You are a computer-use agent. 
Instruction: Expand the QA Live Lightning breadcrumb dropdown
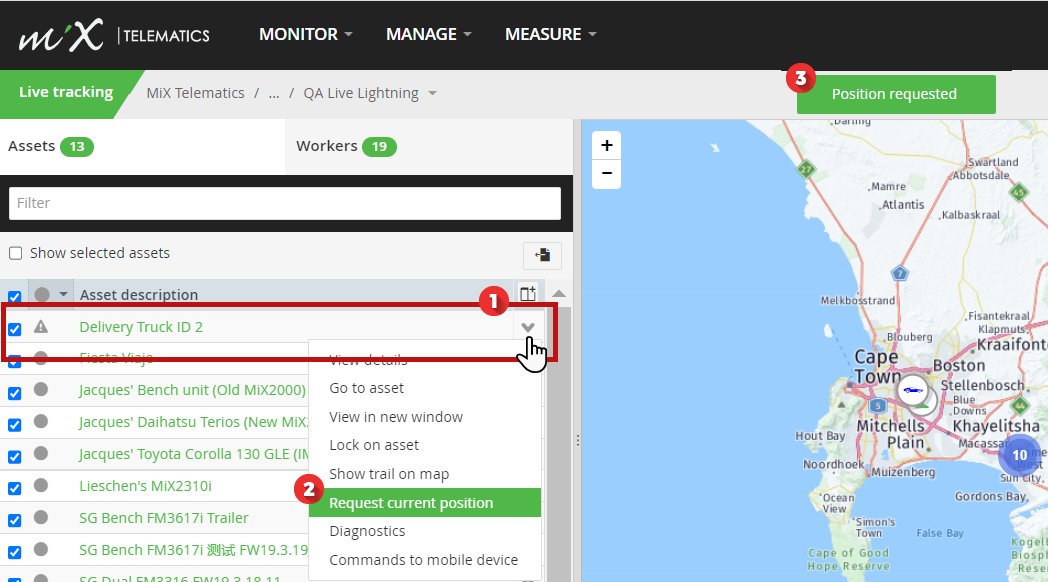pos(432,93)
